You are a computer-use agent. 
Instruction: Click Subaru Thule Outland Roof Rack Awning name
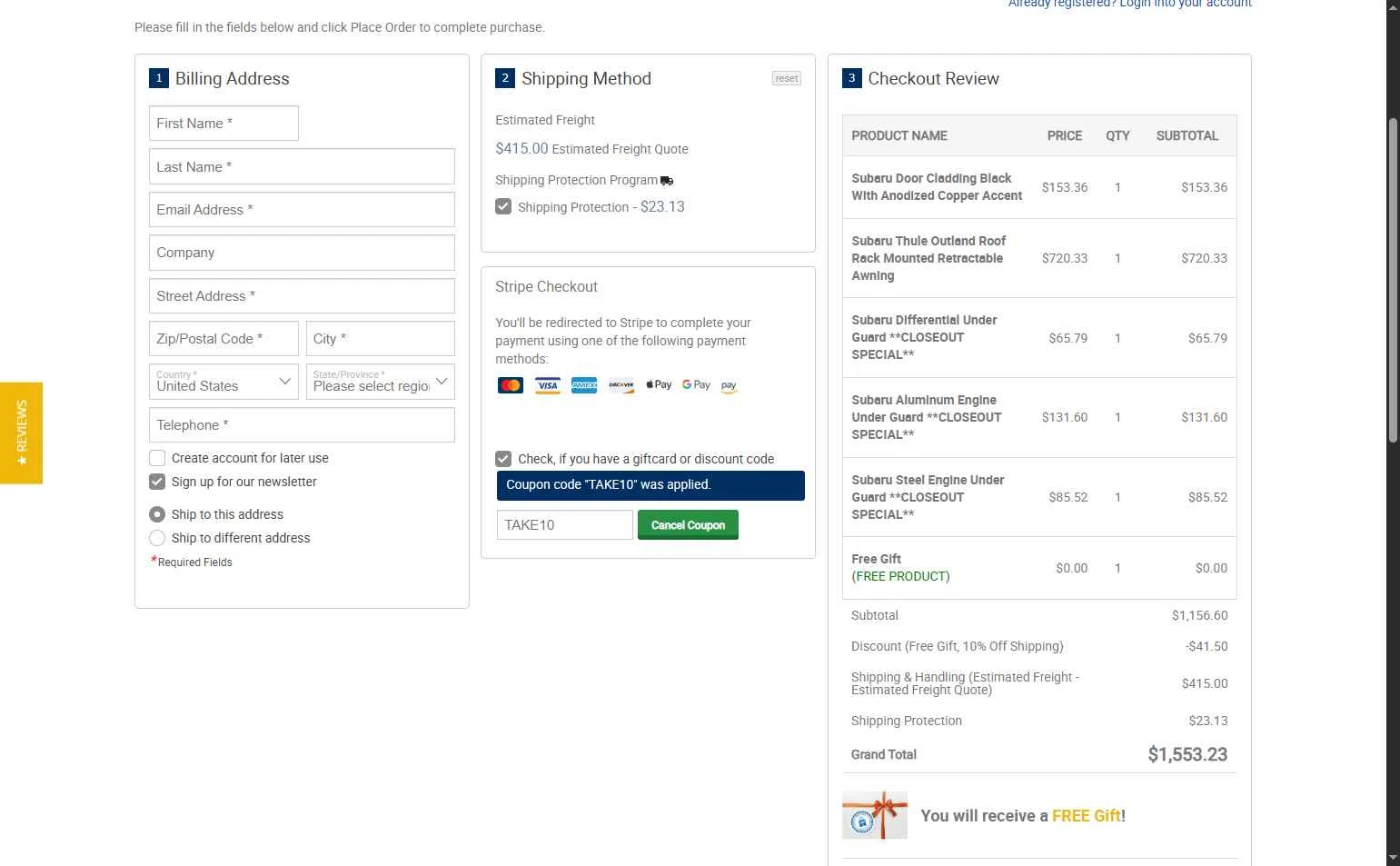tap(928, 258)
